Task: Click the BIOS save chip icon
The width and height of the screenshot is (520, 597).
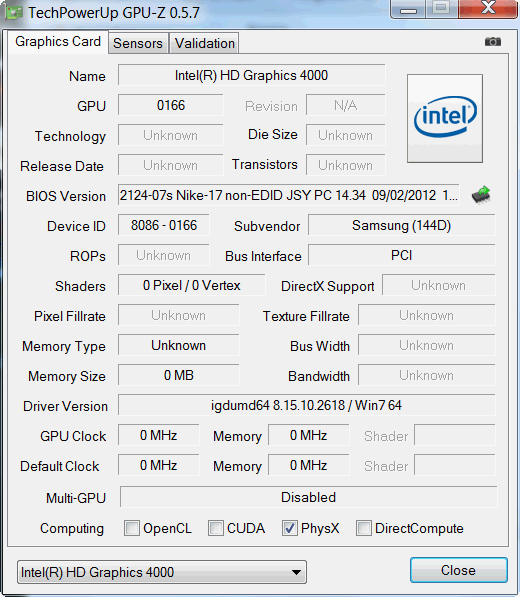Action: click(x=481, y=195)
